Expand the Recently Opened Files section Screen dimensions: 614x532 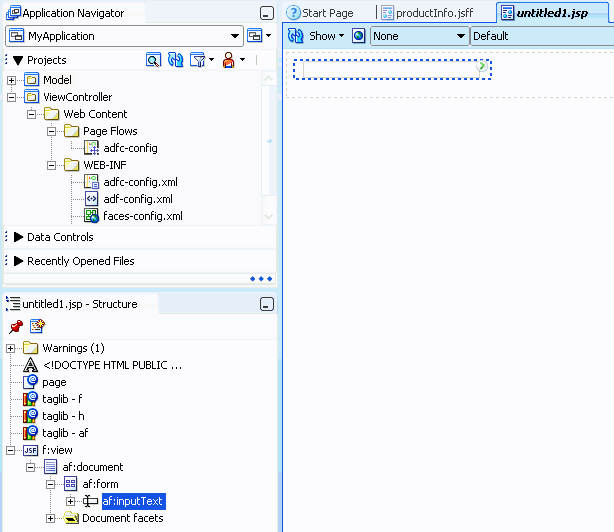pyautogui.click(x=18, y=261)
